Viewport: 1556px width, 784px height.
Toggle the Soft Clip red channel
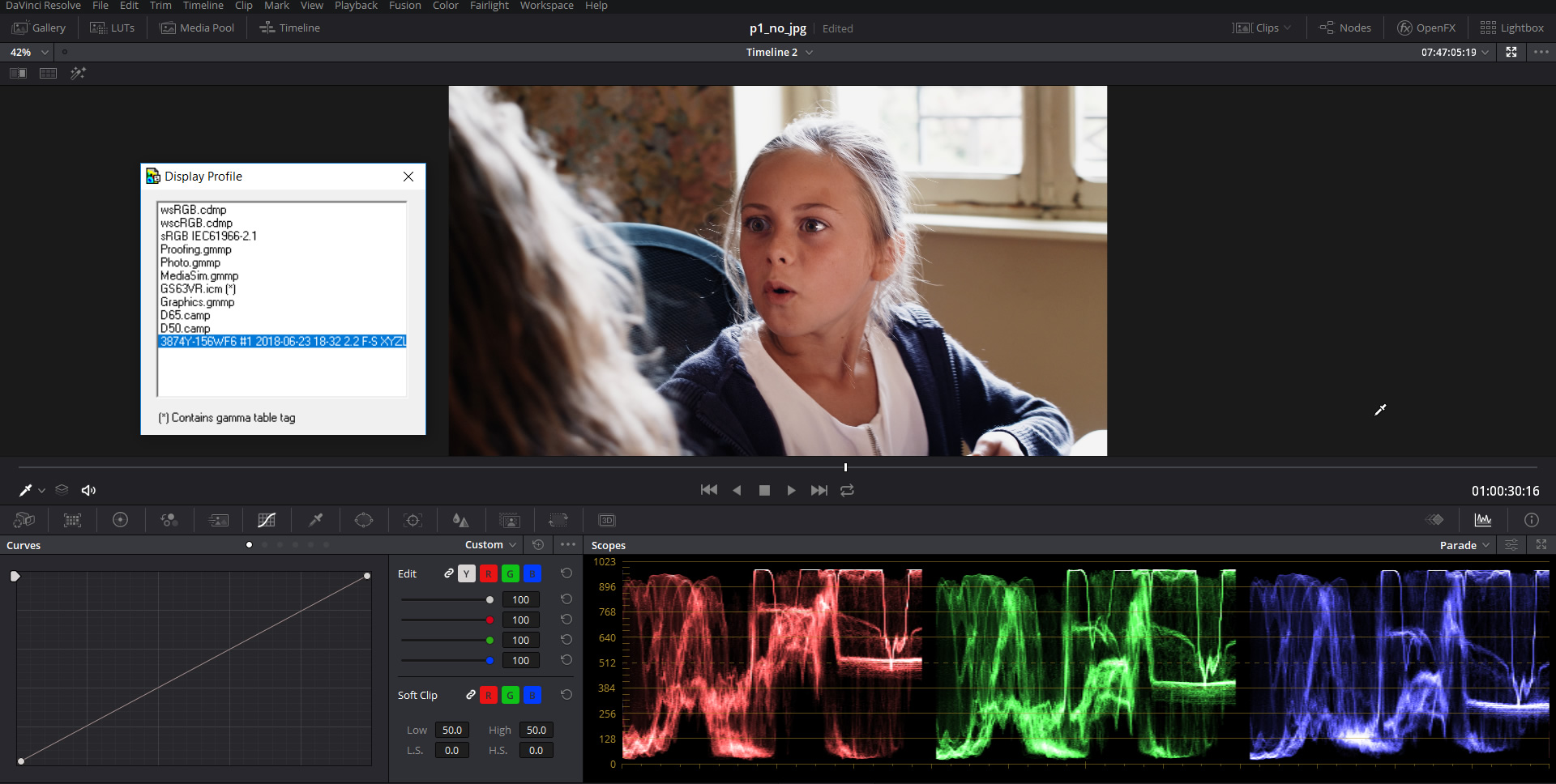click(x=488, y=695)
